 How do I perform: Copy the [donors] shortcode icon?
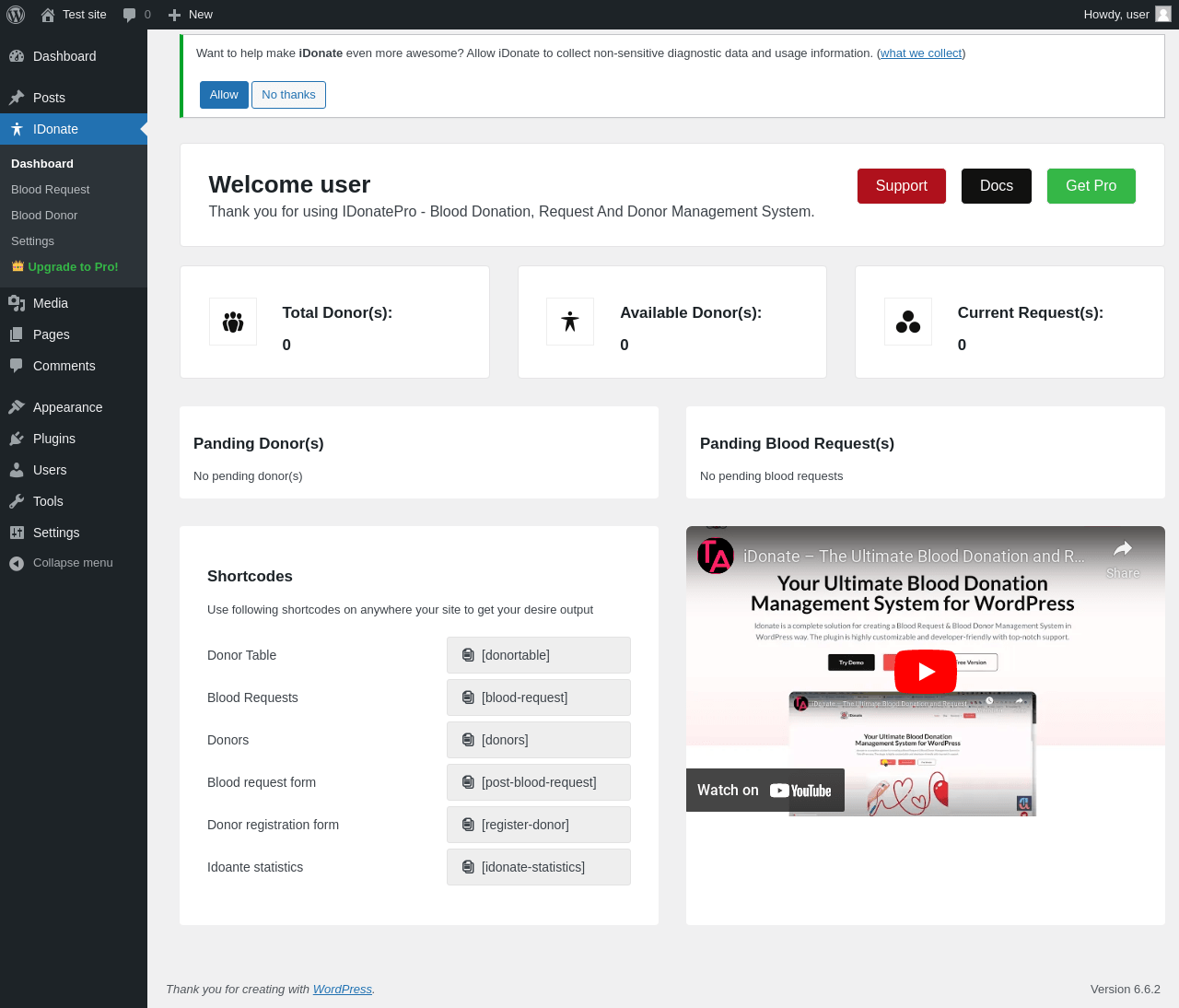tap(468, 740)
